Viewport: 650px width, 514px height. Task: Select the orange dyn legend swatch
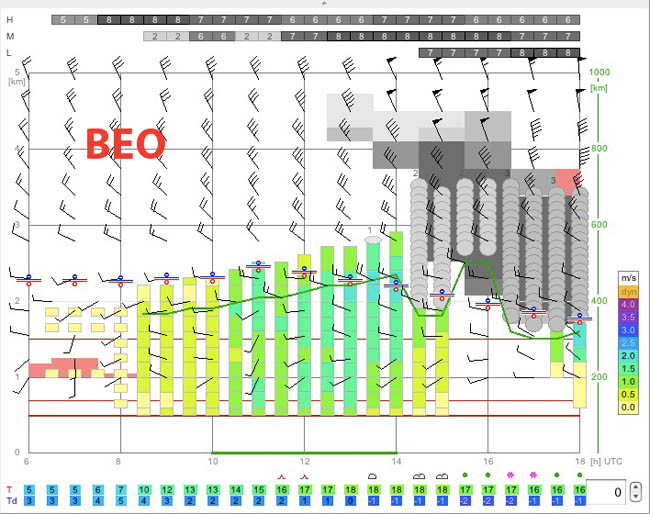pyautogui.click(x=628, y=292)
